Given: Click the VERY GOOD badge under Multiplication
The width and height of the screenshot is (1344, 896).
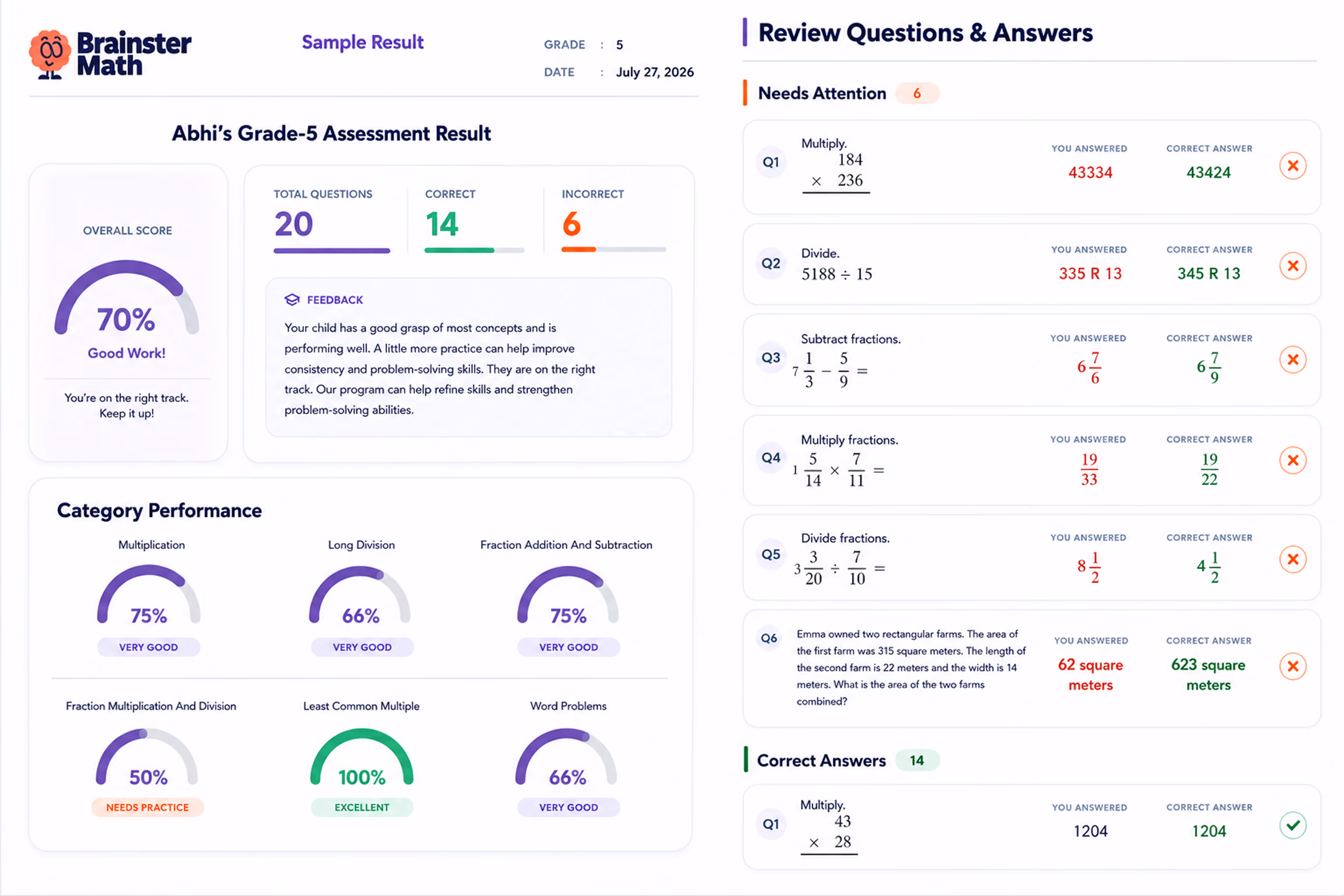Looking at the screenshot, I should pos(149,647).
